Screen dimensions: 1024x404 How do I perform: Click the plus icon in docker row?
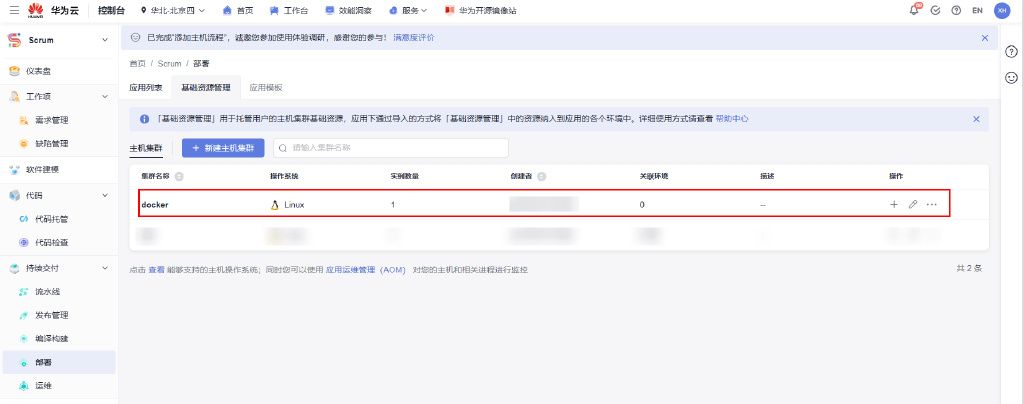(894, 204)
